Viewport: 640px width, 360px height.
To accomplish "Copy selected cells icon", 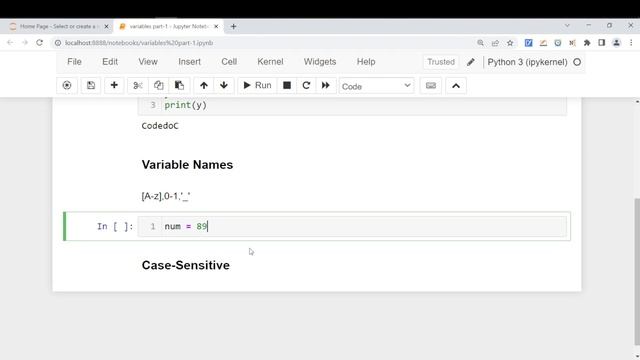I will pos(158,86).
